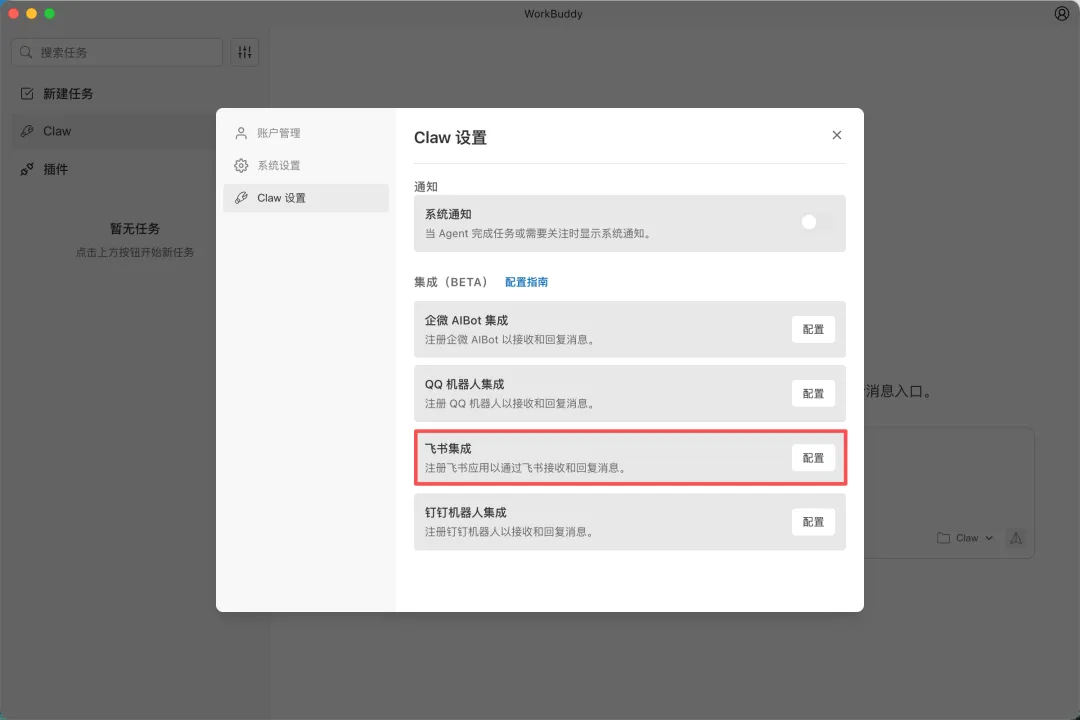Viewport: 1080px width, 720px height.
Task: Click the 搜索任务 search field
Action: click(117, 52)
